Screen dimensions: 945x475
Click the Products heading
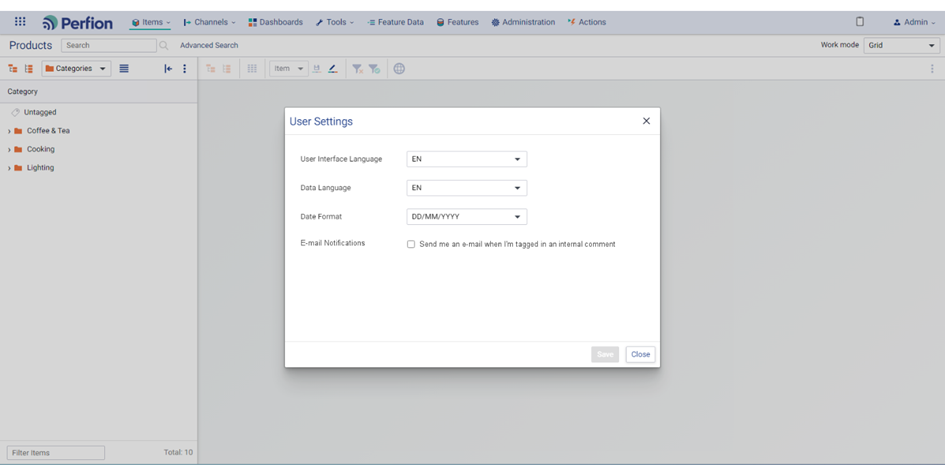pos(30,45)
